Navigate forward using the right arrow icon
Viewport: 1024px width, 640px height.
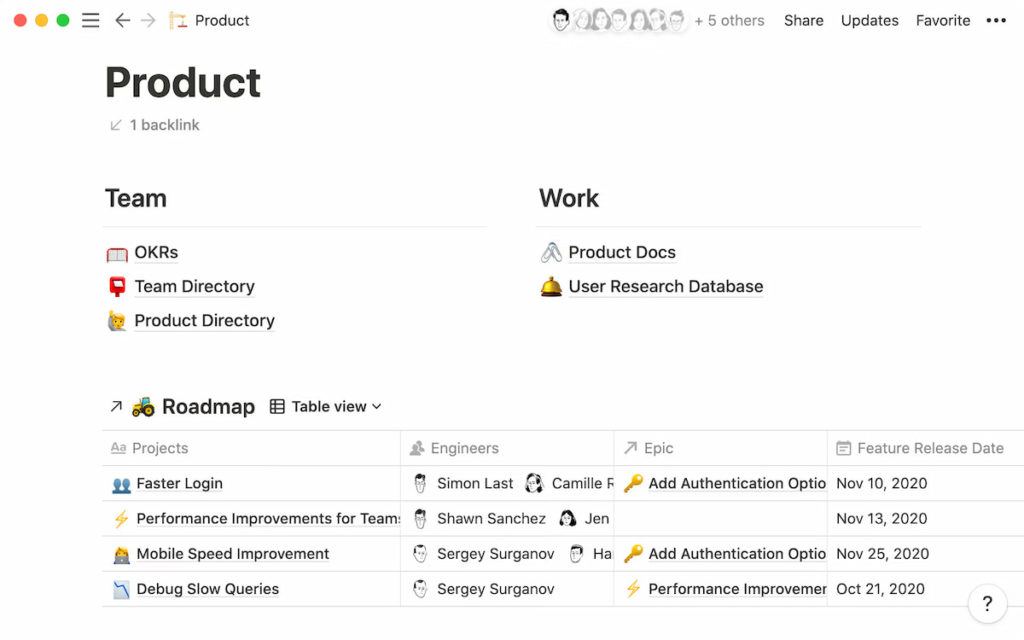click(x=146, y=20)
